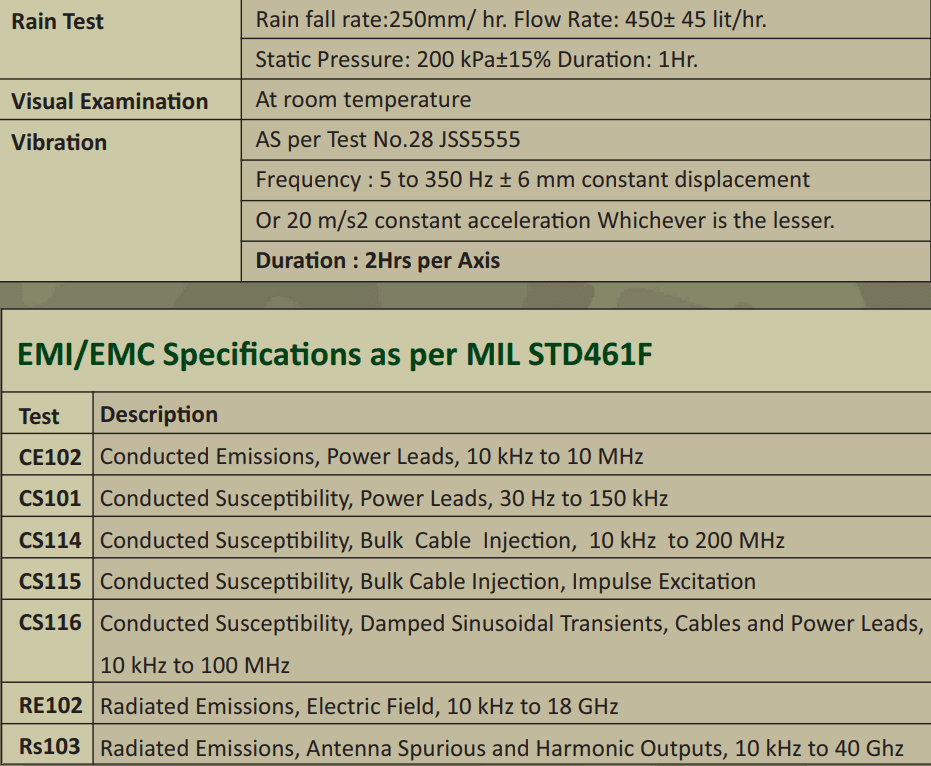Select the Vibration row label
The height and width of the screenshot is (766, 931).
(x=59, y=143)
